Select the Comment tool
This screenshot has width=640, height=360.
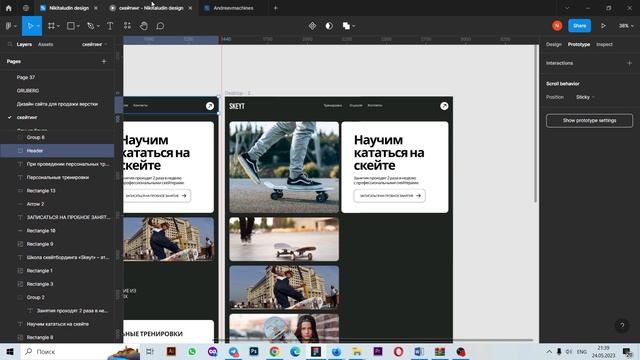[160, 26]
